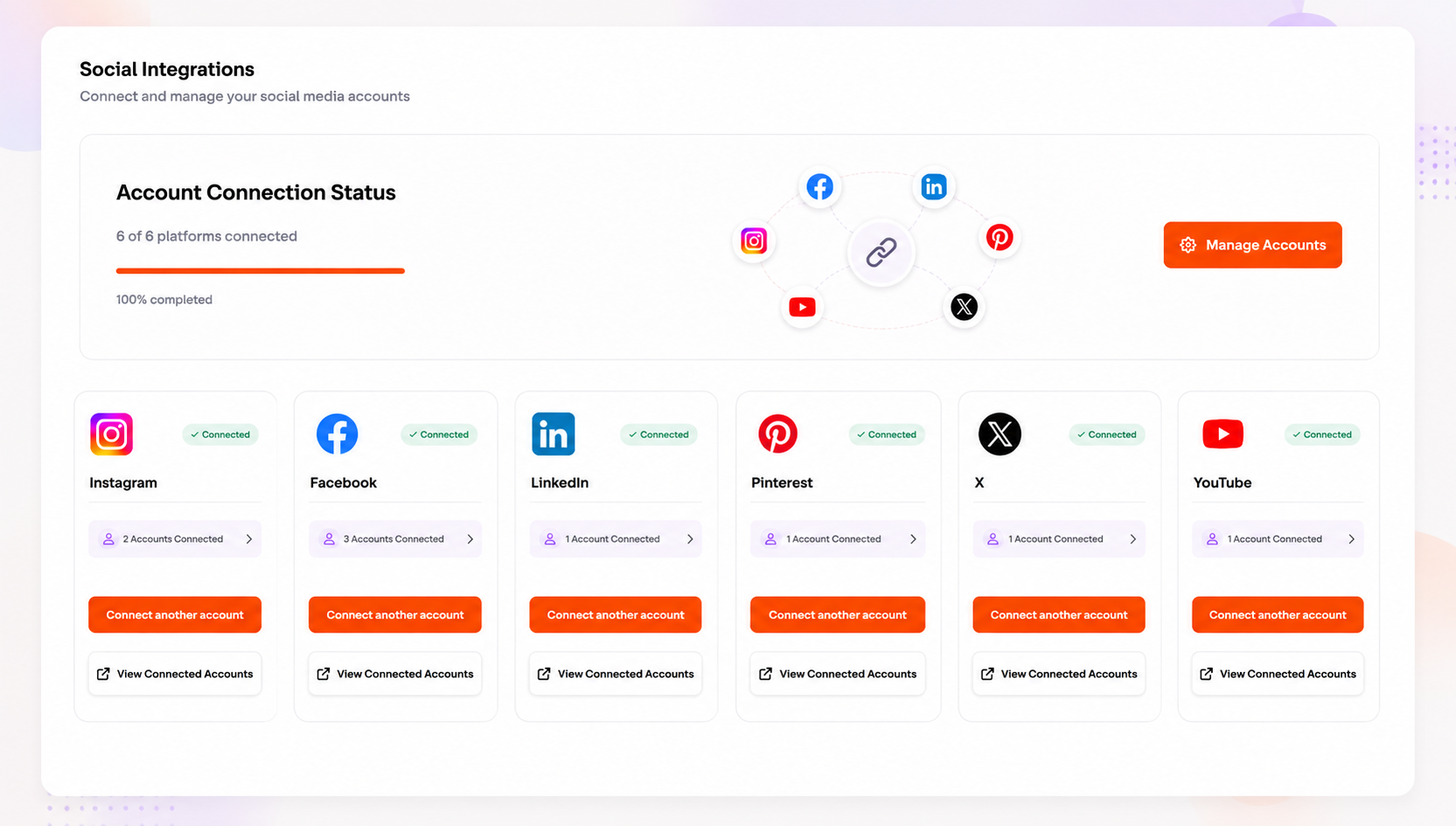This screenshot has height=826, width=1456.
Task: Click the external-link icon under Instagram
Action: [x=103, y=674]
